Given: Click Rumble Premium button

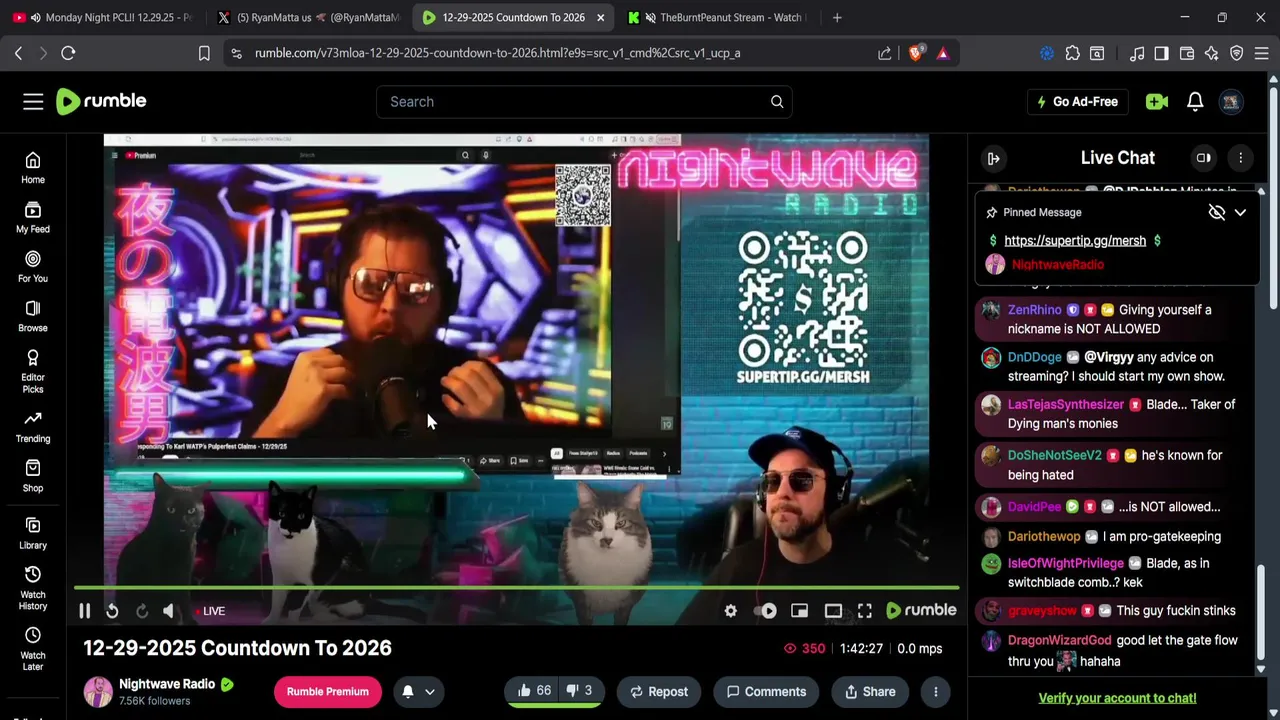Looking at the screenshot, I should pyautogui.click(x=328, y=691).
